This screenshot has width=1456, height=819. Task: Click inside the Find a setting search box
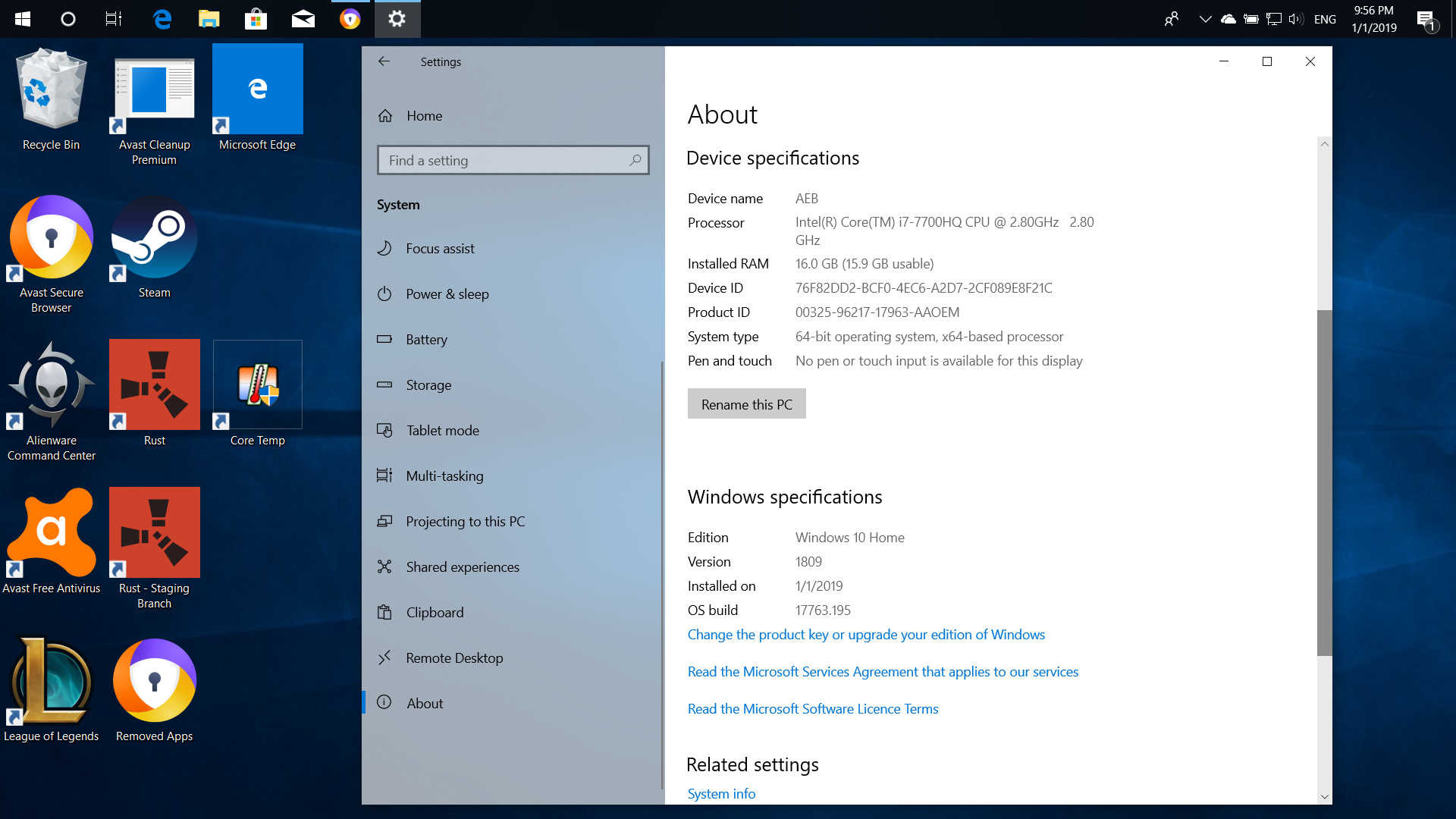(513, 160)
